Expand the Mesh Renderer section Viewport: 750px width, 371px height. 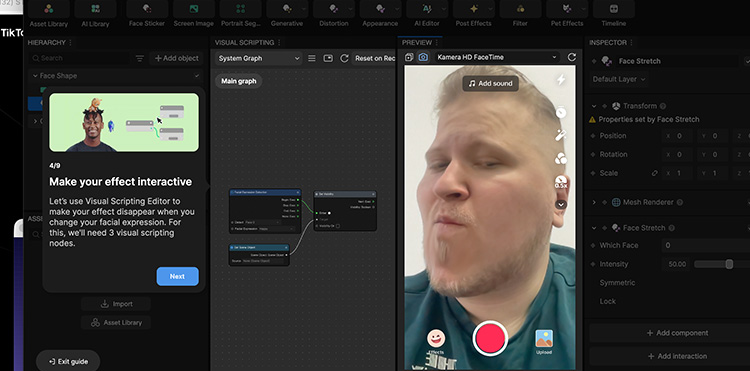pyautogui.click(x=594, y=203)
